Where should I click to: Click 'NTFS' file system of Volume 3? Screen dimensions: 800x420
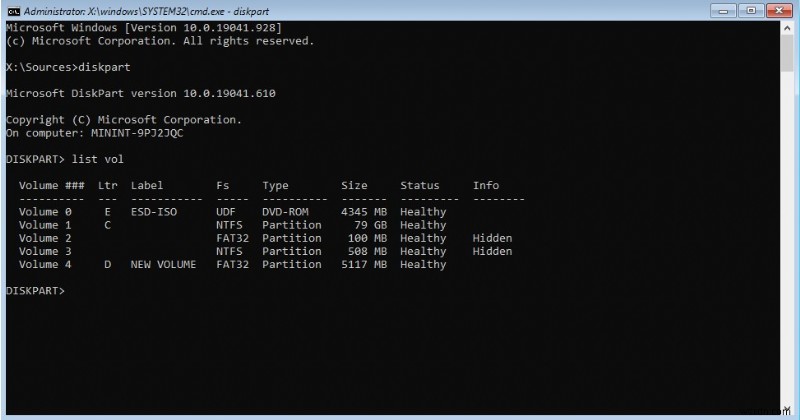230,252
